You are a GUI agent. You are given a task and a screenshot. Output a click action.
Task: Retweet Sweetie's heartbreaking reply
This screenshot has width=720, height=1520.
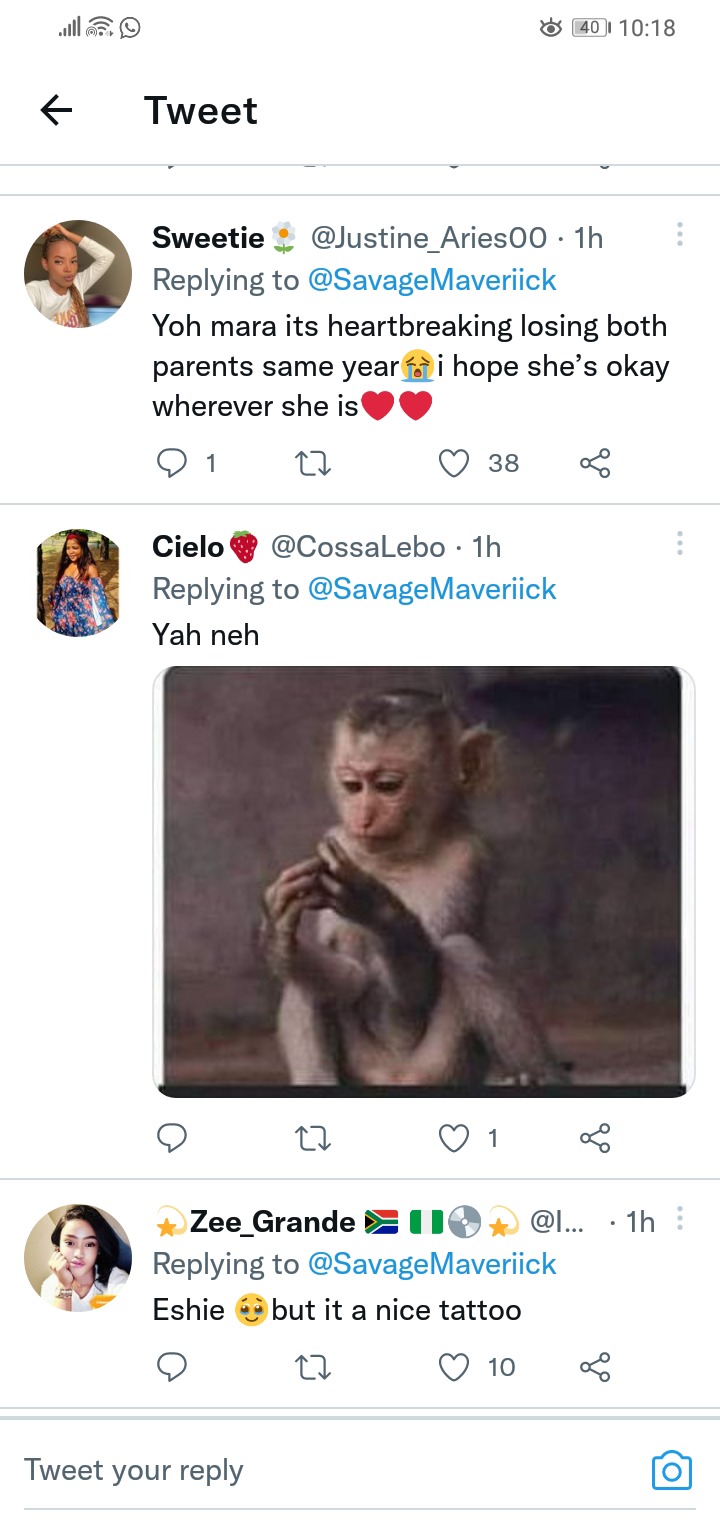(314, 462)
